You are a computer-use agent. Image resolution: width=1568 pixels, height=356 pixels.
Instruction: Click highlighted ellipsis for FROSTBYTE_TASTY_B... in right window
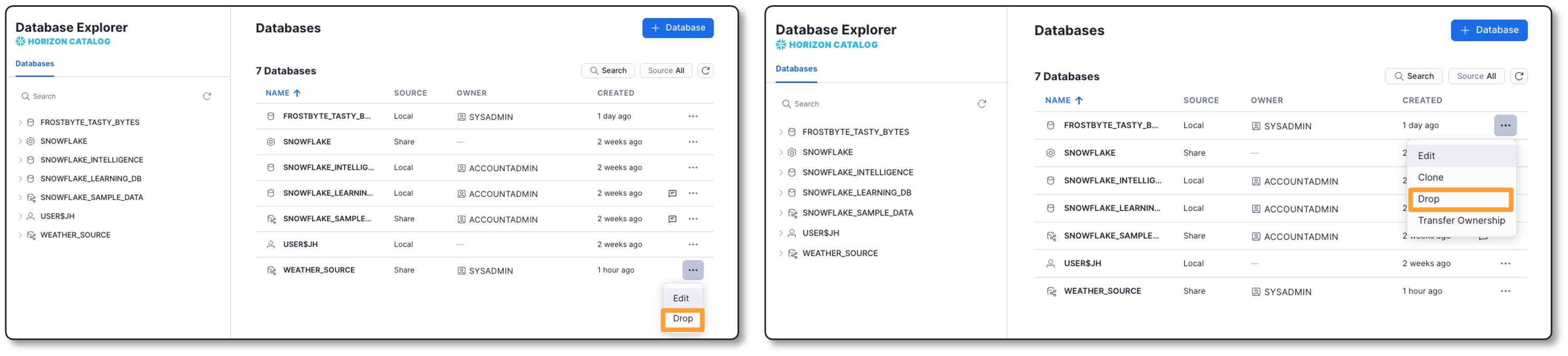1505,126
